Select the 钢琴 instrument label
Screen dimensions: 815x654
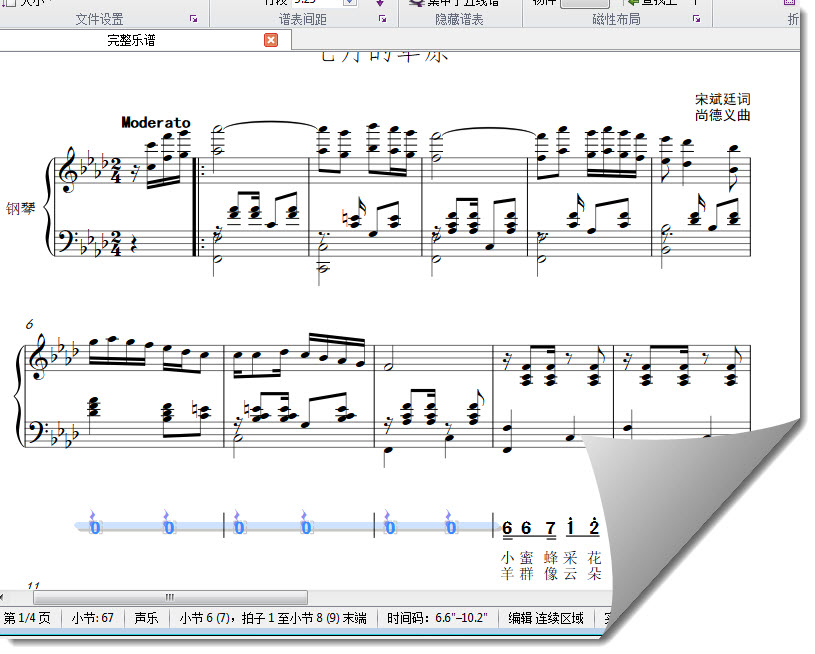point(20,208)
